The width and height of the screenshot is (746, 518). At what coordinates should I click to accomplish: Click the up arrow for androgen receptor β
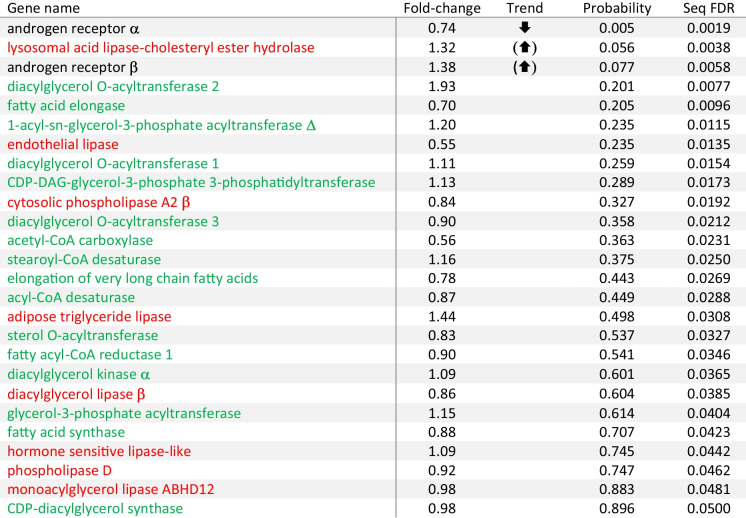click(524, 67)
